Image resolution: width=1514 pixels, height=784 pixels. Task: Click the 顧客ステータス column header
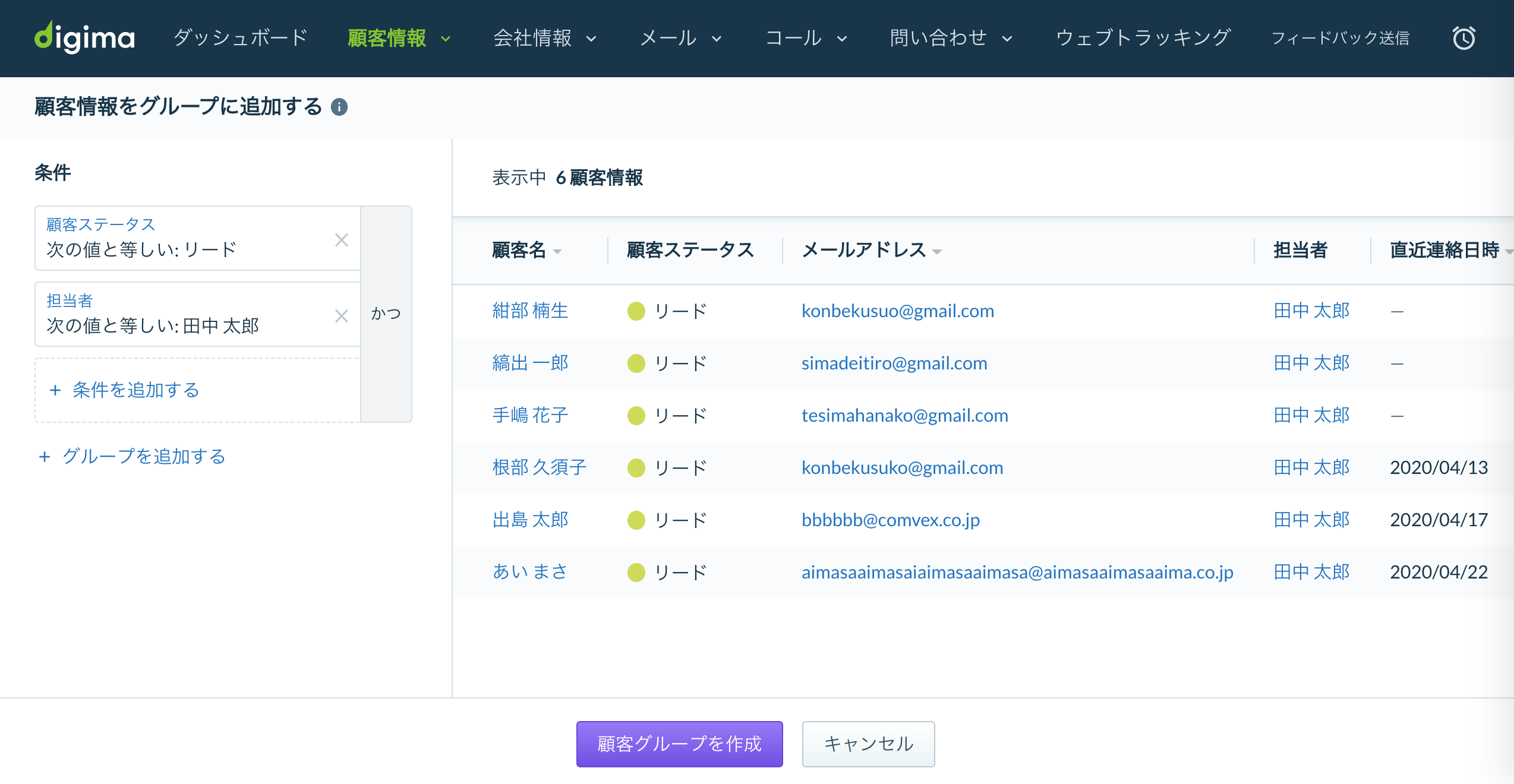[690, 250]
